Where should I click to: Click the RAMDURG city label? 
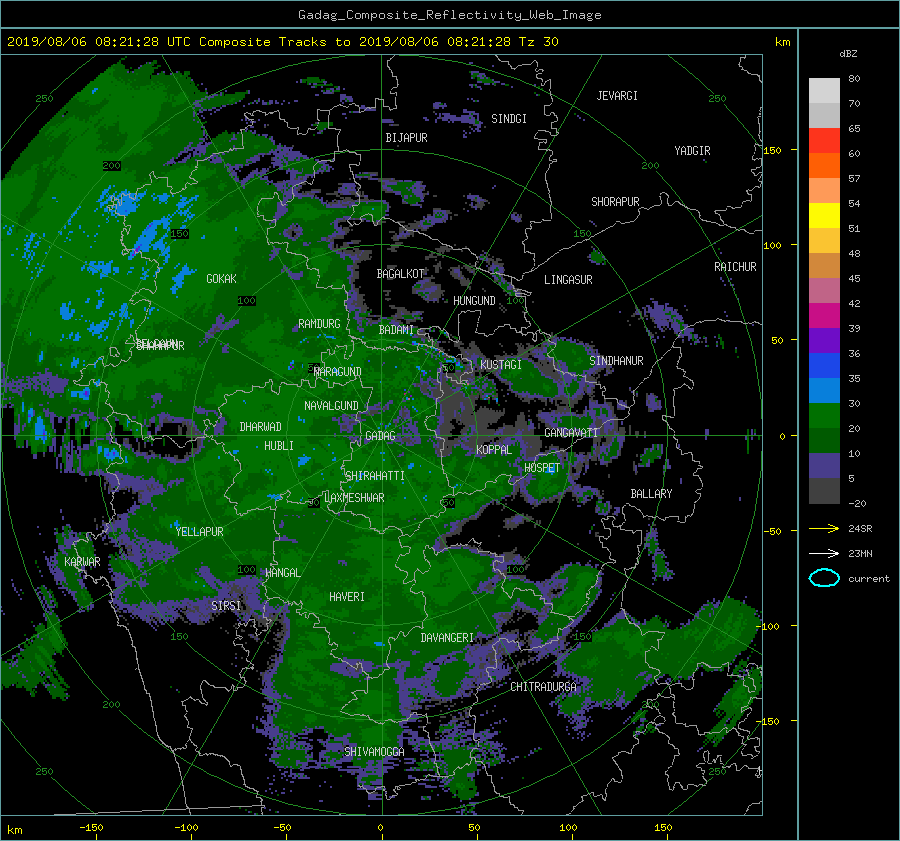[x=319, y=324]
